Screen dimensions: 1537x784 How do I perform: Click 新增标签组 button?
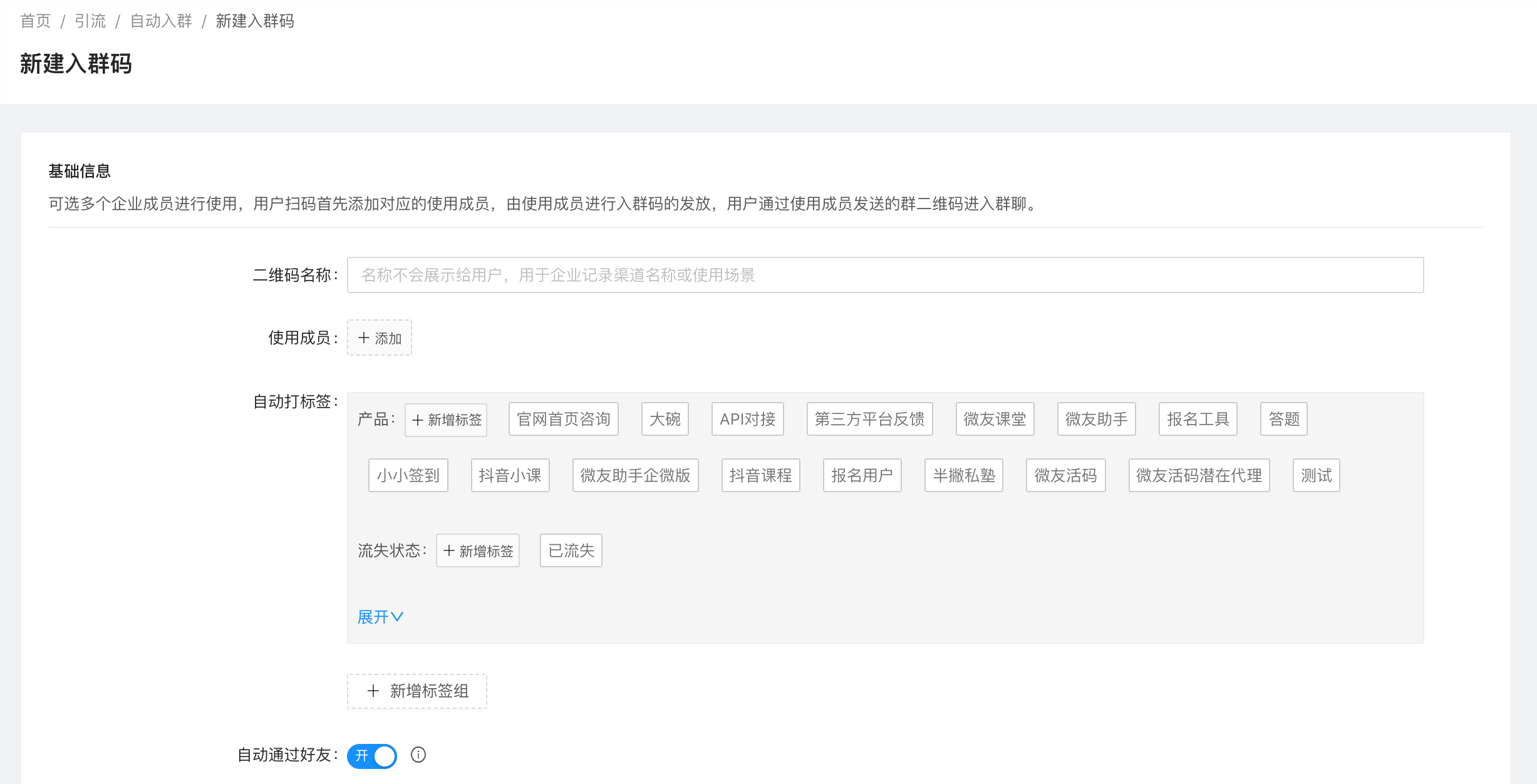tap(417, 691)
